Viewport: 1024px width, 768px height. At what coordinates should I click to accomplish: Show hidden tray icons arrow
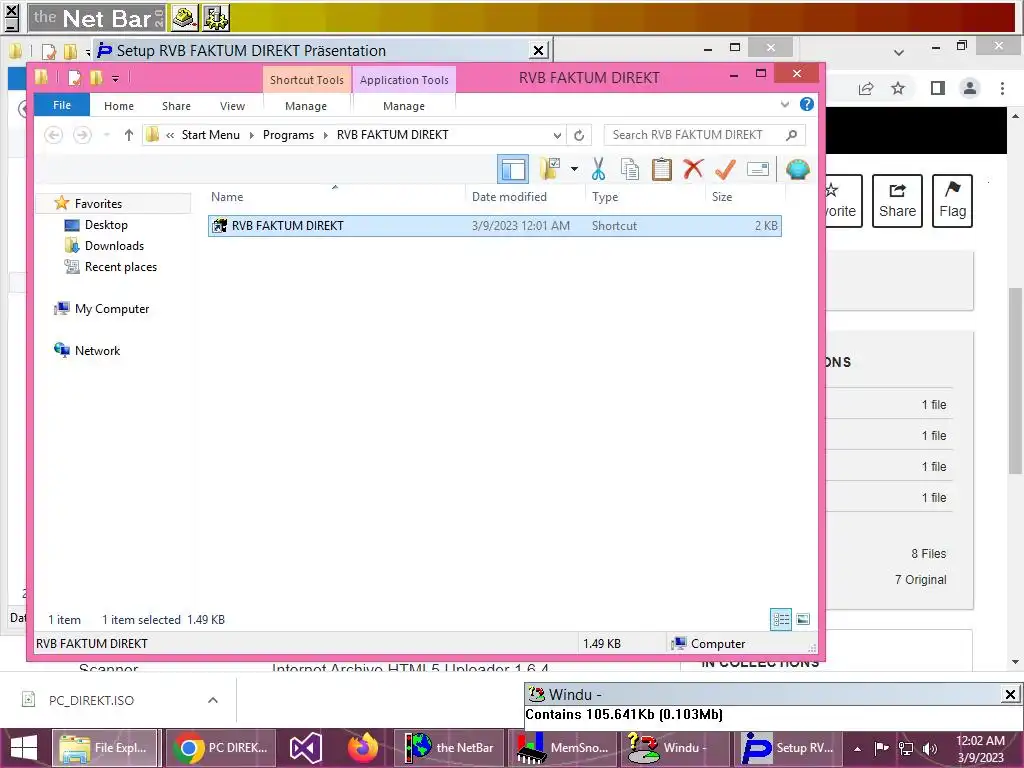[x=857, y=748]
